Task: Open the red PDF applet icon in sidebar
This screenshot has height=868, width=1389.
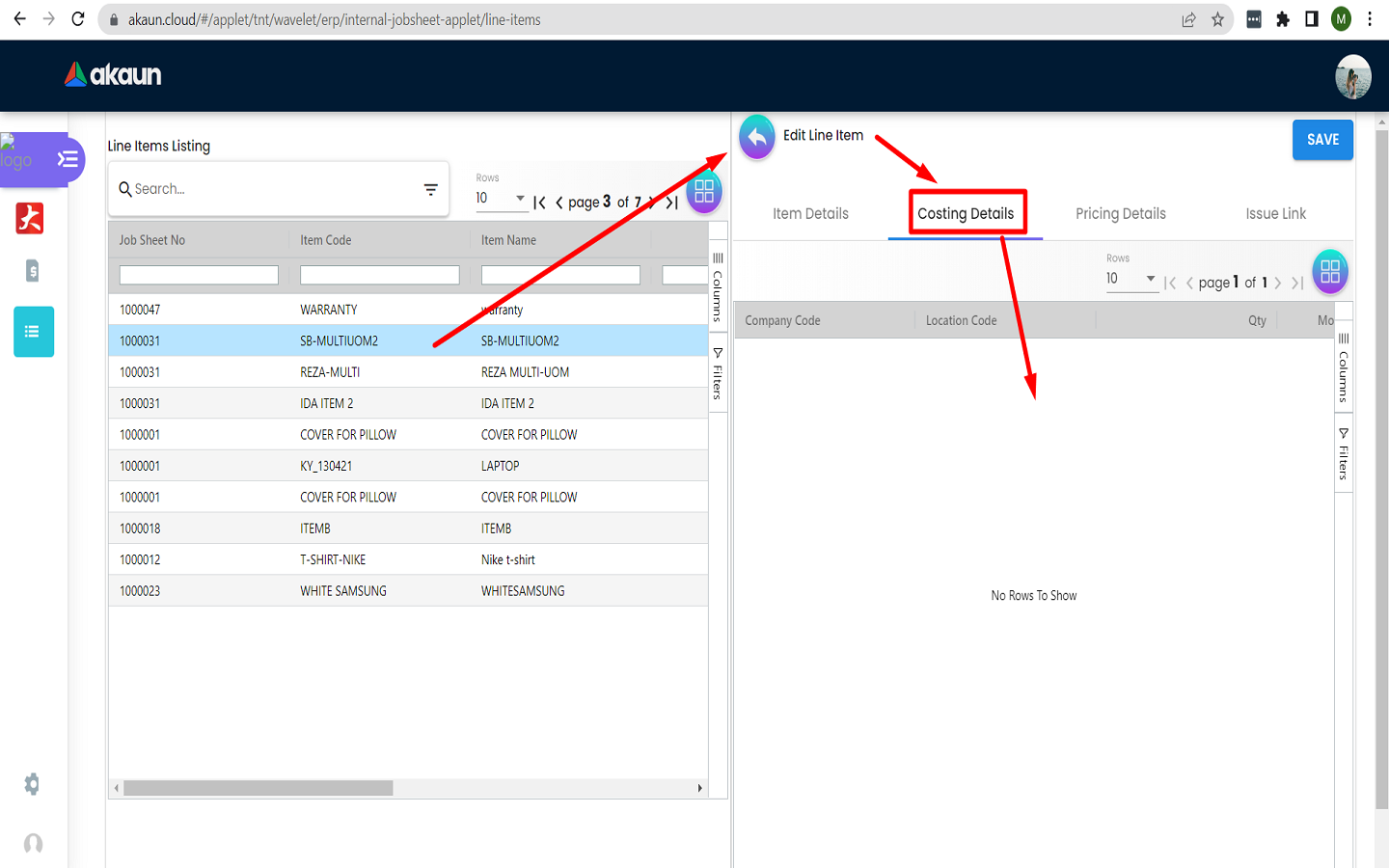Action: (30, 219)
